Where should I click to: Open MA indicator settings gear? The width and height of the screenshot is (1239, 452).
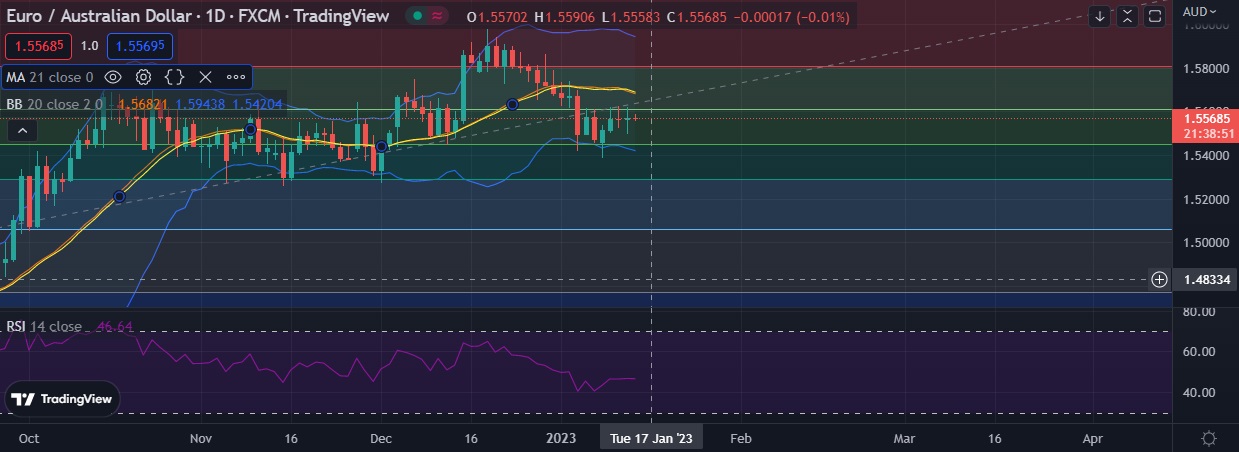click(x=144, y=77)
